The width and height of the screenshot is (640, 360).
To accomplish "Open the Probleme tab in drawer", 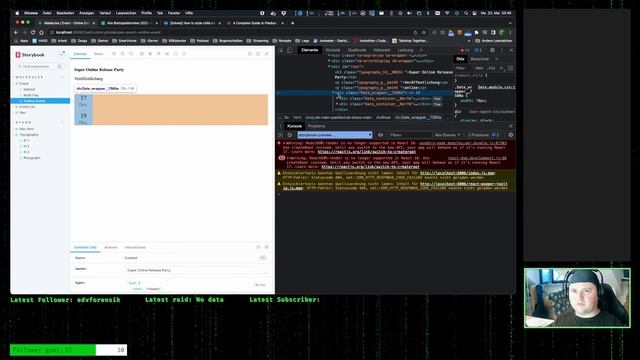I will point(317,126).
